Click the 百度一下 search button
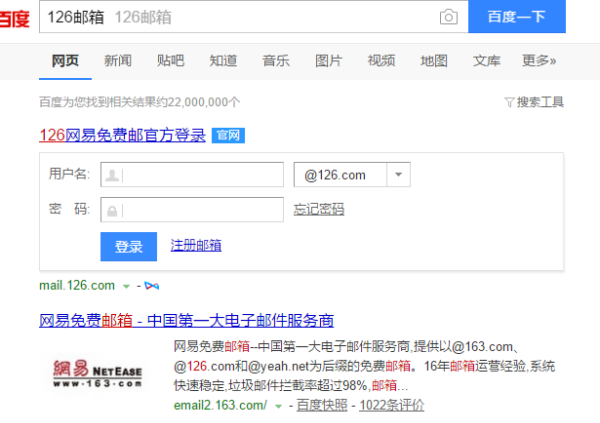 coord(517,17)
